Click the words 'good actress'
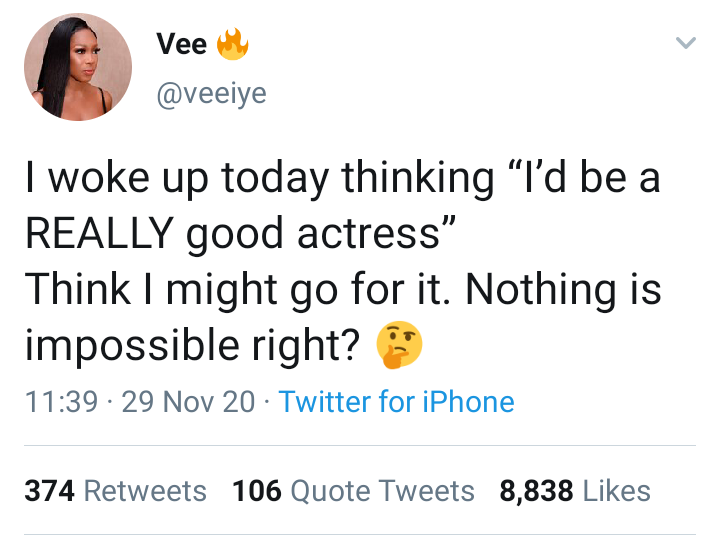 click(313, 234)
